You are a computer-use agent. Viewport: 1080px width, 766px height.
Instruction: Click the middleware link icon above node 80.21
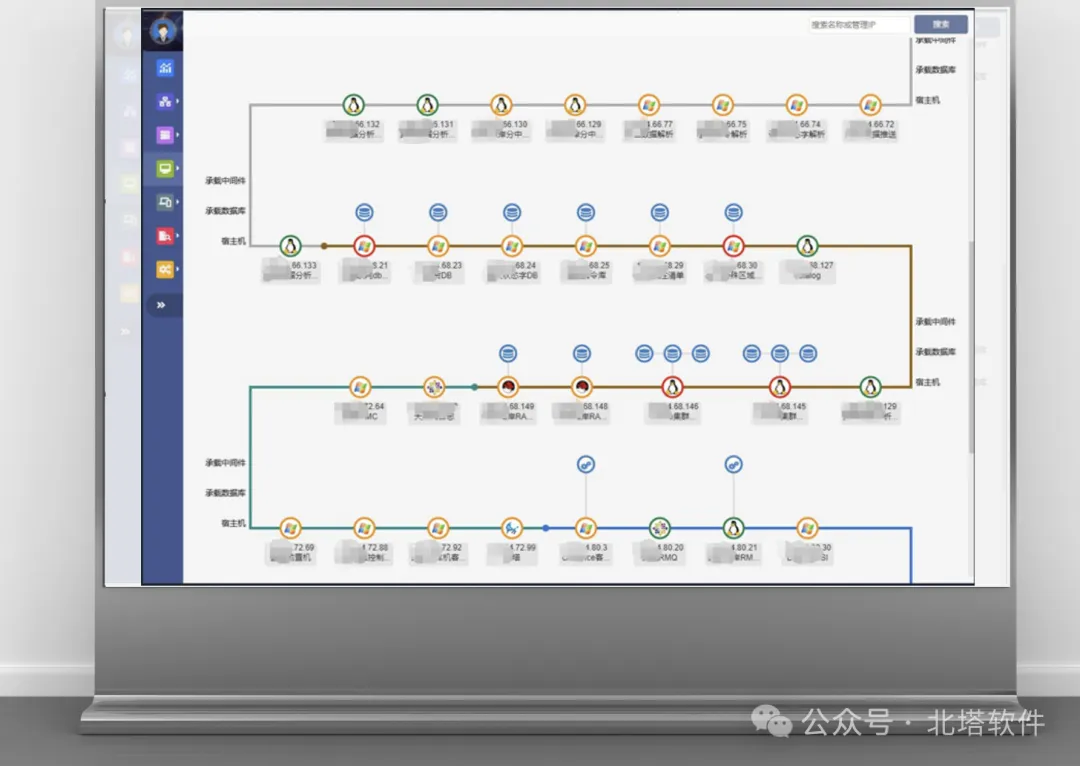(x=734, y=464)
